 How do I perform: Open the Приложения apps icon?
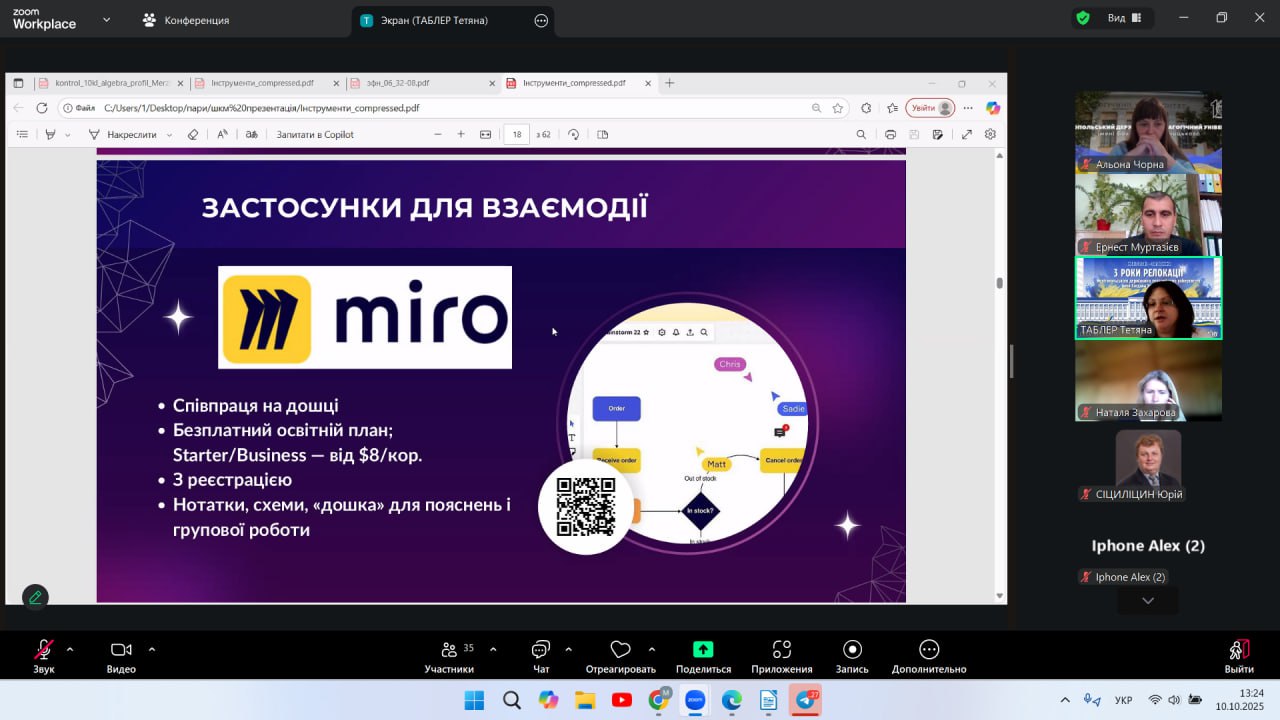(x=782, y=650)
